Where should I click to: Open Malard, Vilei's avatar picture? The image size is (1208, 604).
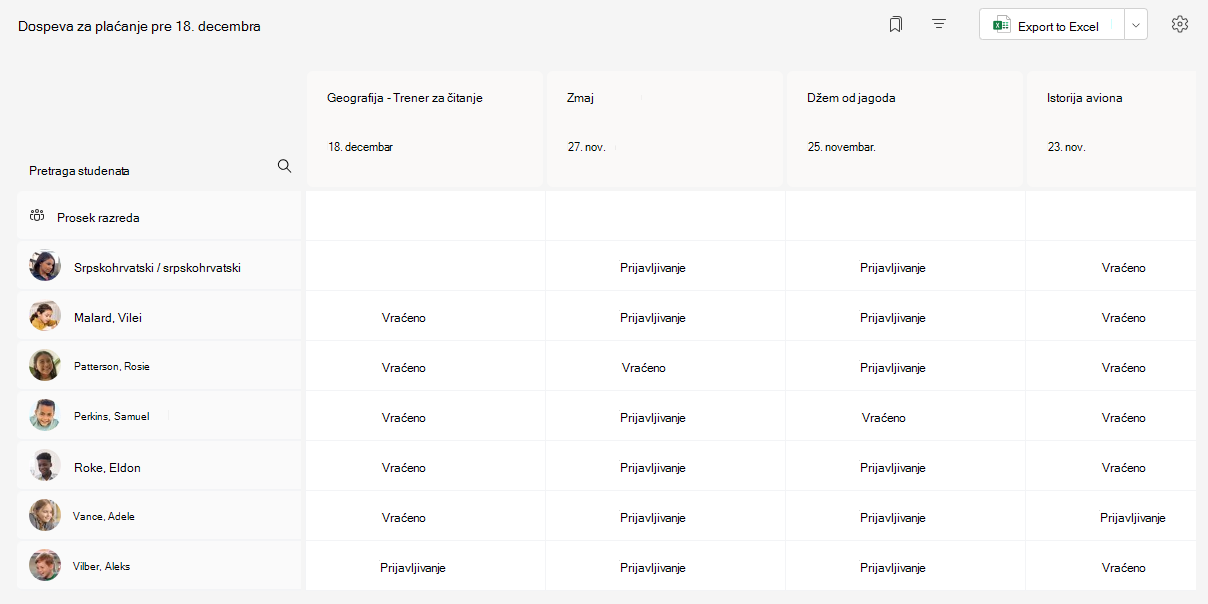pos(45,316)
